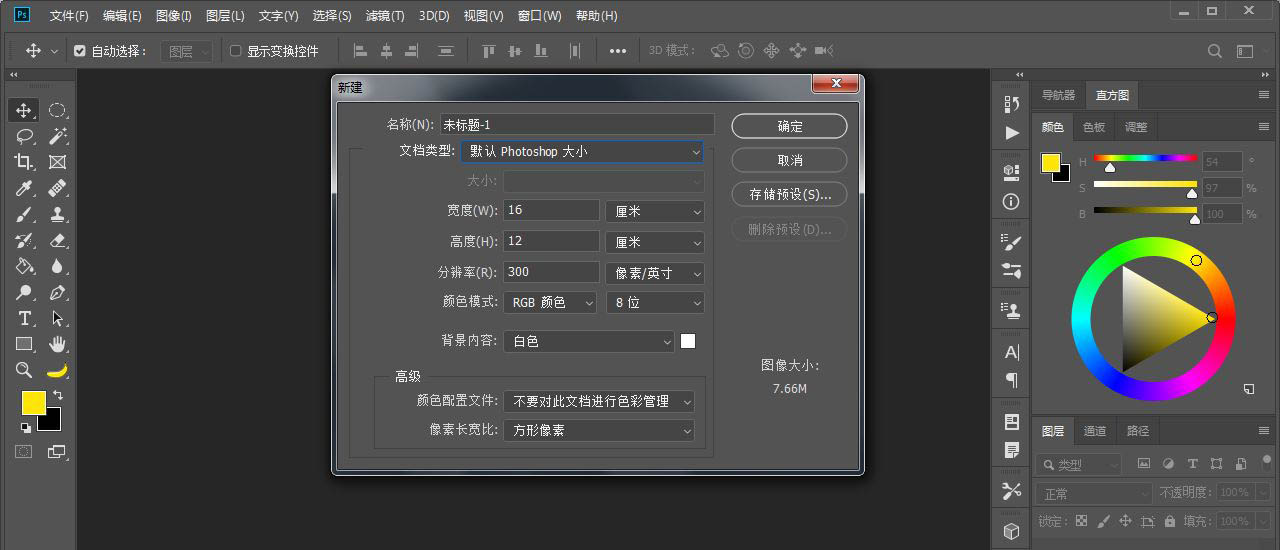Select the Elliptical Marquee tool
Viewport: 1280px width, 550px height.
click(57, 110)
